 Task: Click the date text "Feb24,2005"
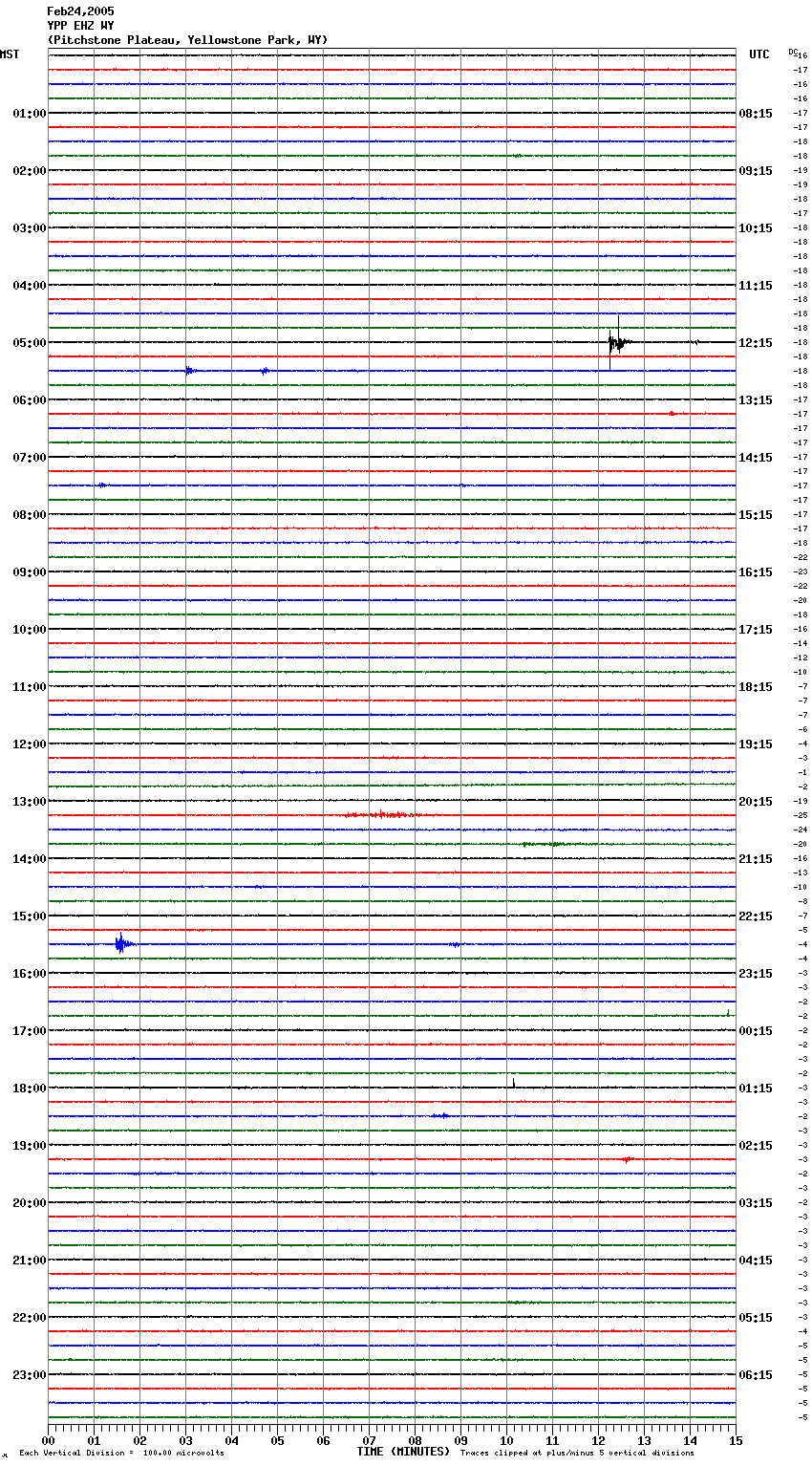coord(80,11)
